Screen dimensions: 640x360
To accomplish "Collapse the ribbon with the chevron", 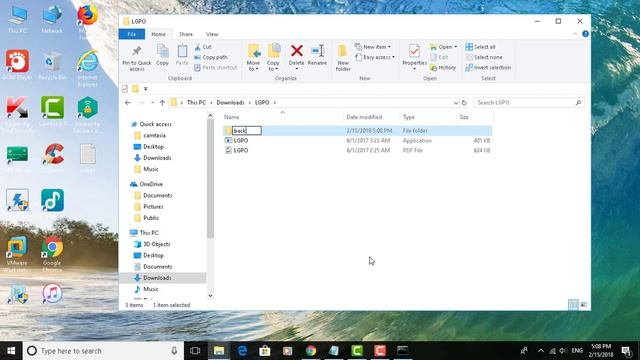I will coord(575,34).
